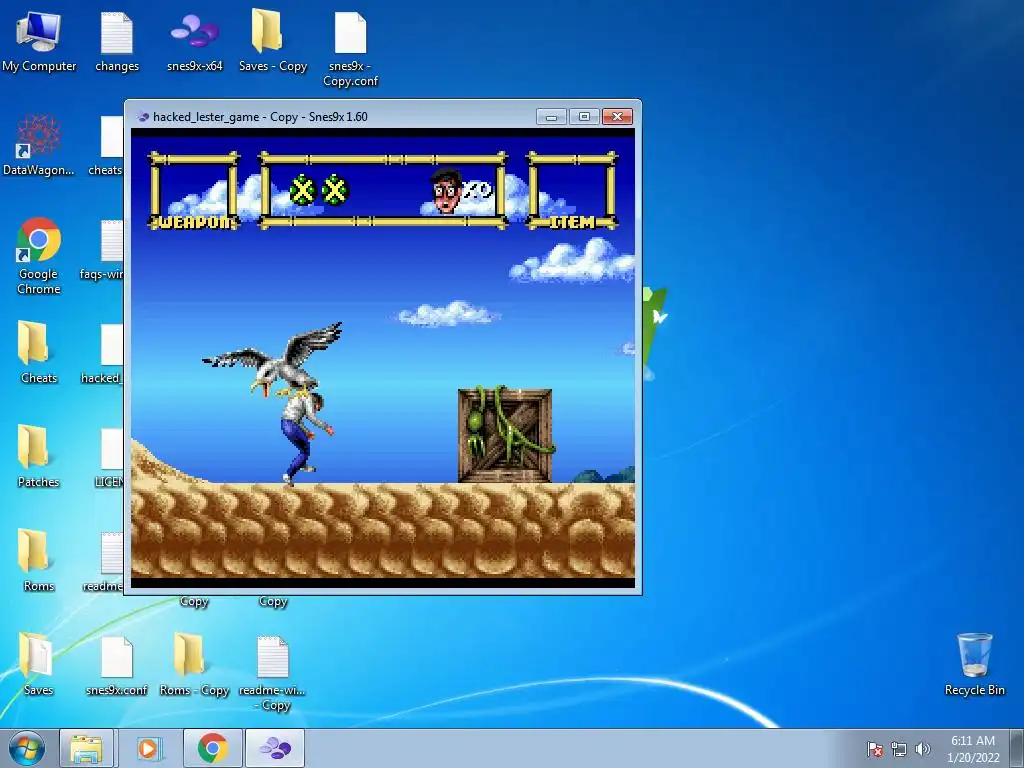Screen dimensions: 1024x768
Task: Open Google Chrome from the taskbar
Action: coord(213,748)
